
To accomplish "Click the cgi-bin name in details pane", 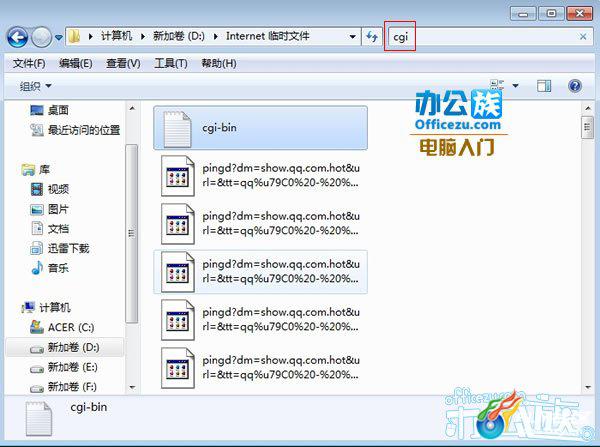I will [89, 407].
